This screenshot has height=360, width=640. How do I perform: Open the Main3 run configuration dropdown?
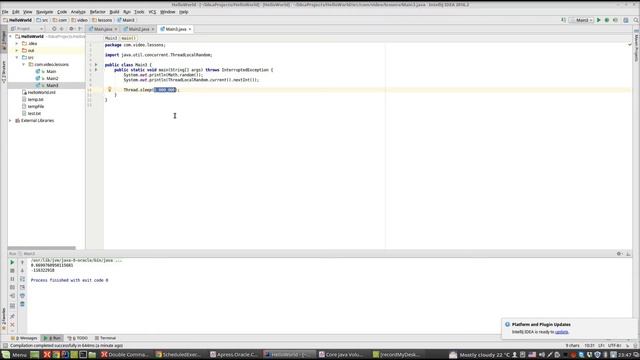click(x=581, y=20)
